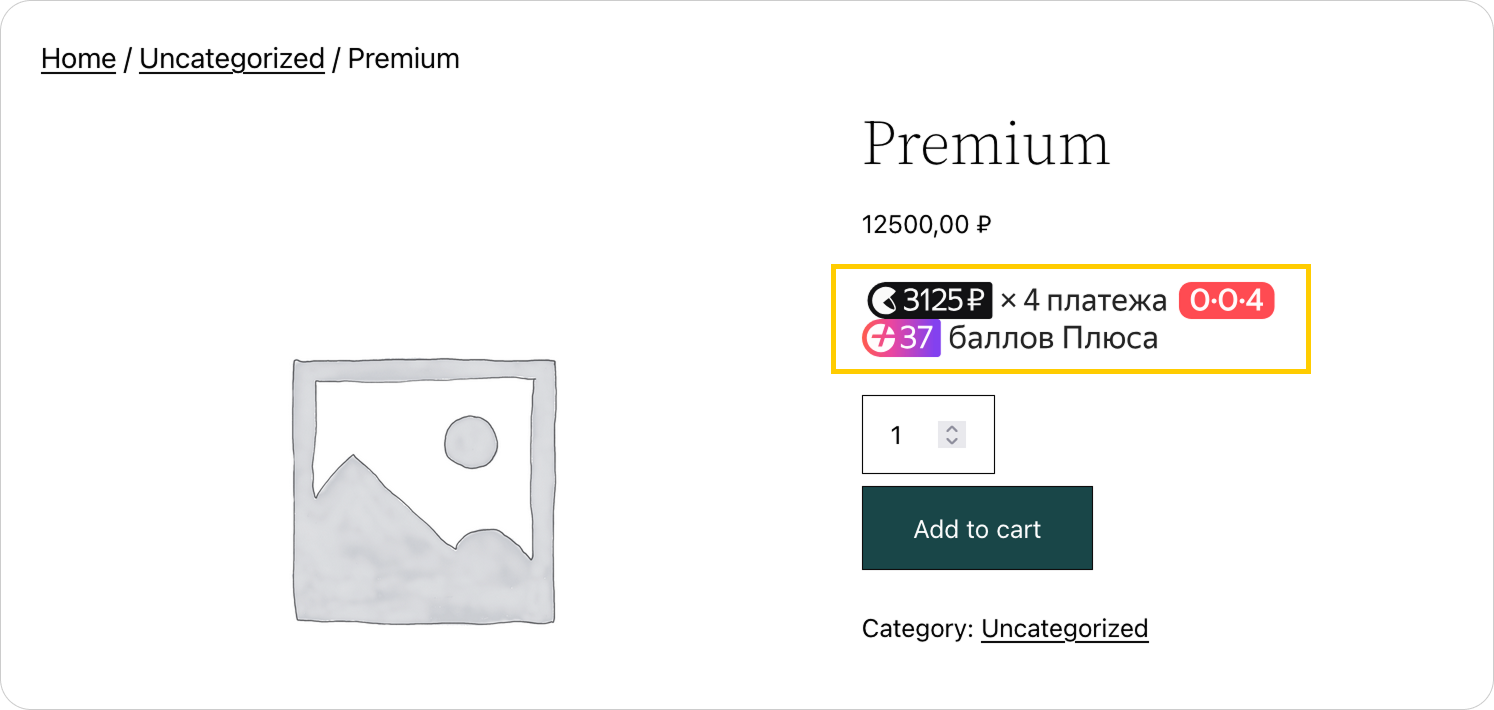The height and width of the screenshot is (710, 1494).
Task: Open the Uncategorized category link below button
Action: [x=1064, y=629]
